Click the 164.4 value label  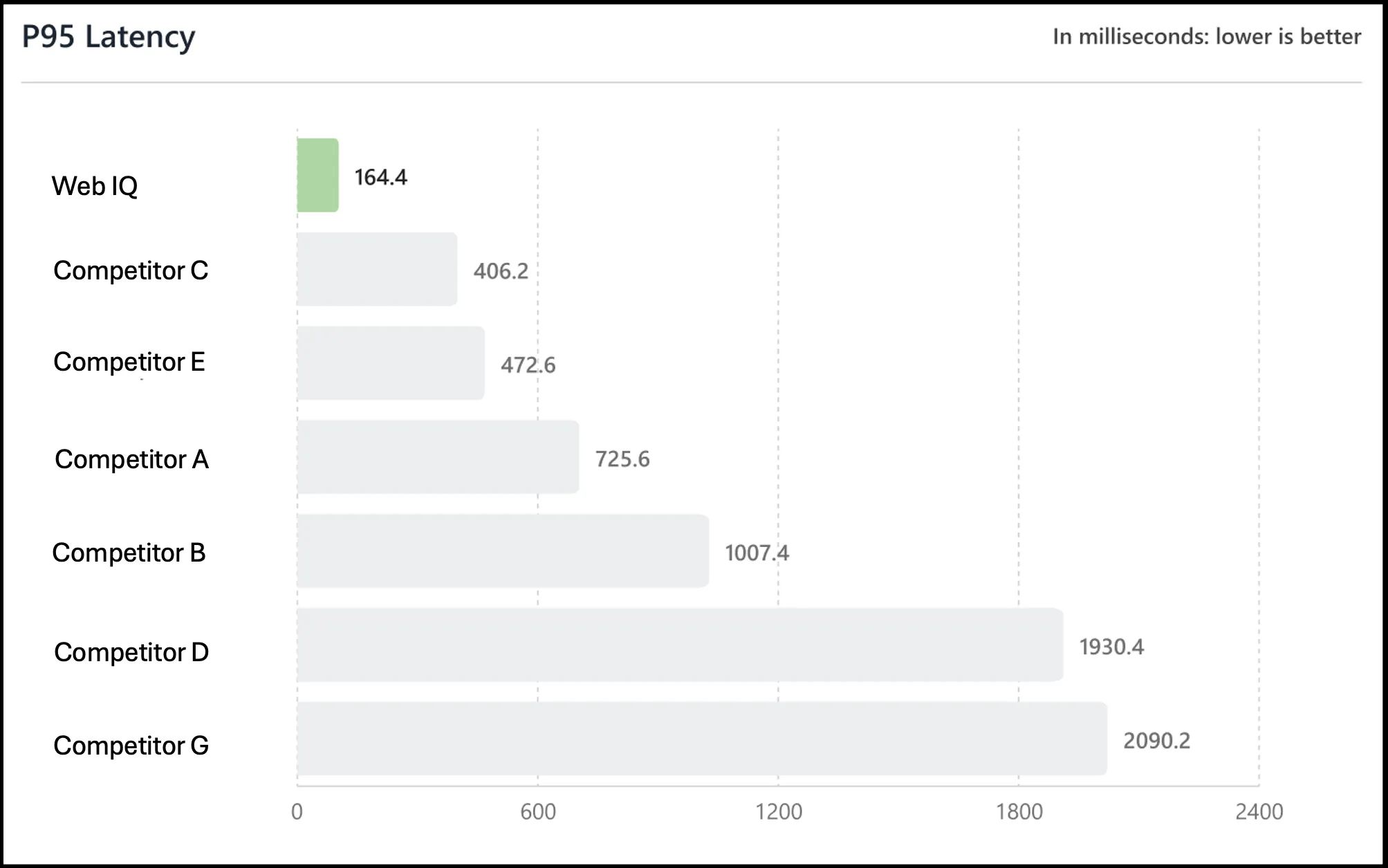381,178
